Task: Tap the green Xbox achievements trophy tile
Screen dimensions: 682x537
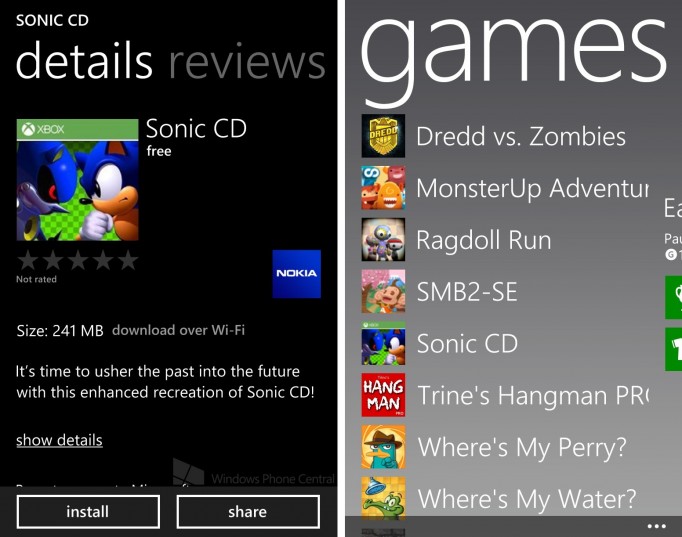Action: [674, 297]
